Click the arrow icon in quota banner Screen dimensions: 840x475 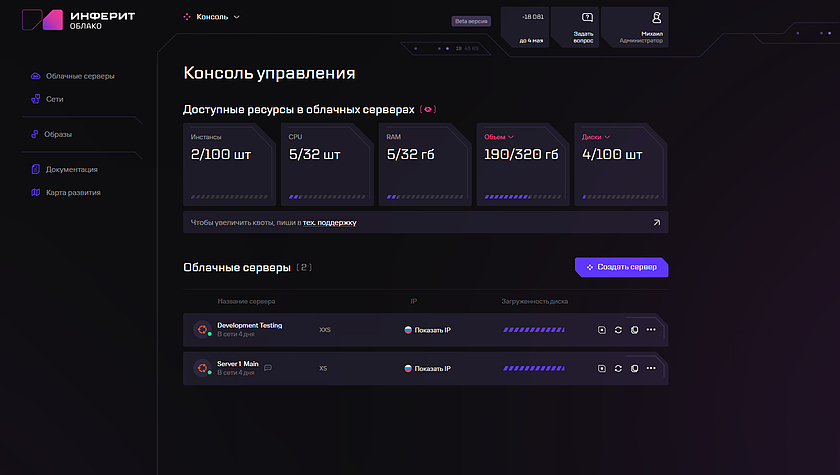pos(656,223)
